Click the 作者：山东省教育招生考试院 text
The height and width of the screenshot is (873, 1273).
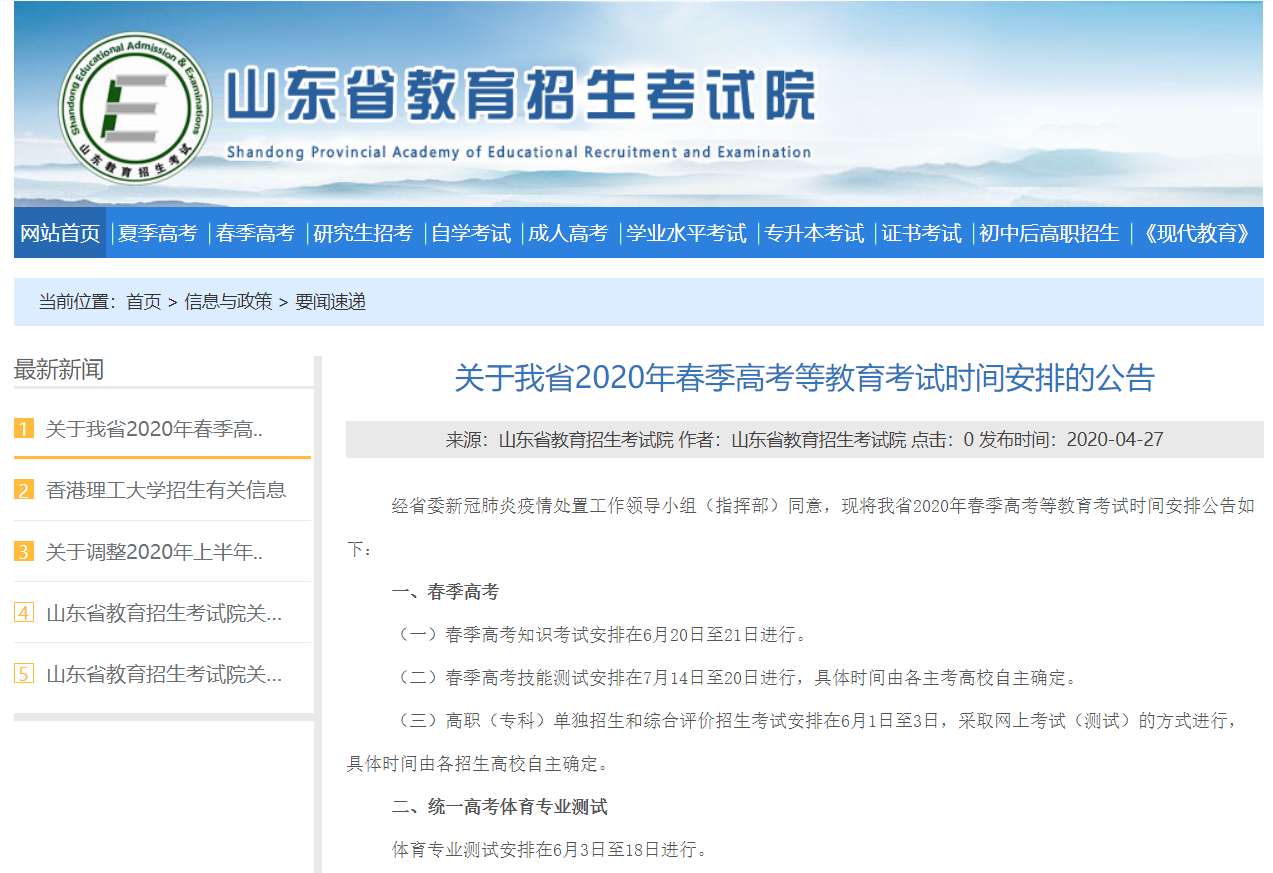coord(792,439)
